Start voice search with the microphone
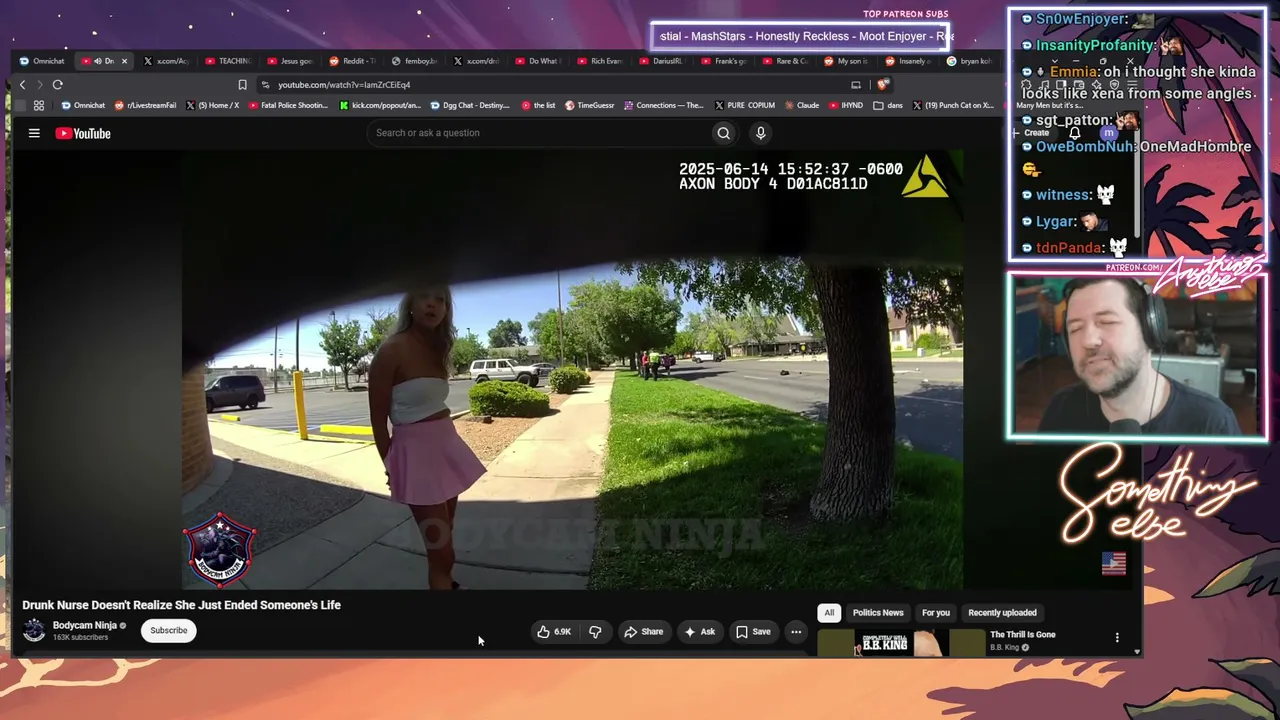Image resolution: width=1280 pixels, height=720 pixels. (760, 133)
